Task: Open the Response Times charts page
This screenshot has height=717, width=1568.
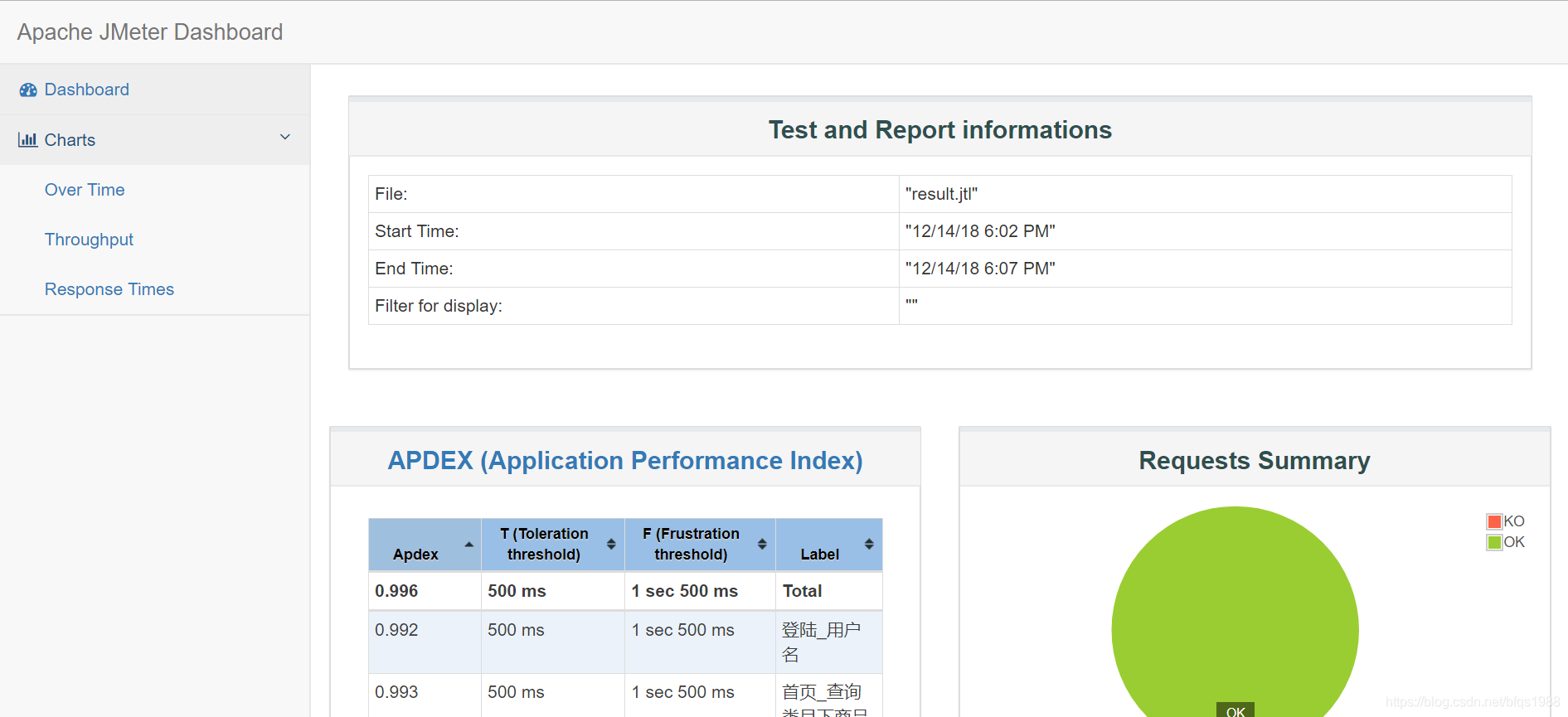Action: tap(109, 289)
